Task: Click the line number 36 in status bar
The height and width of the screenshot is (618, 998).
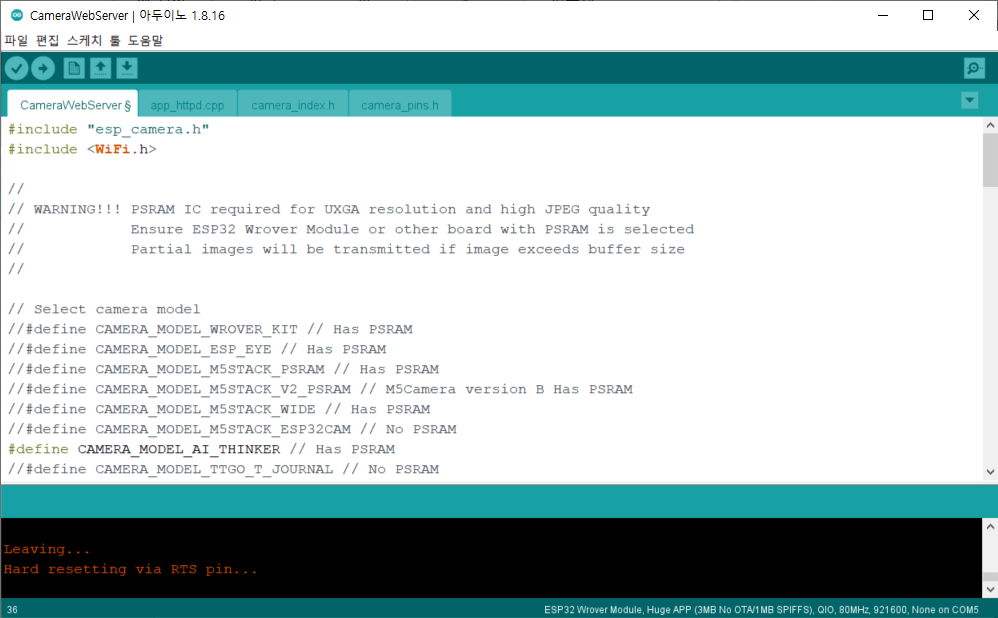Action: 12,610
